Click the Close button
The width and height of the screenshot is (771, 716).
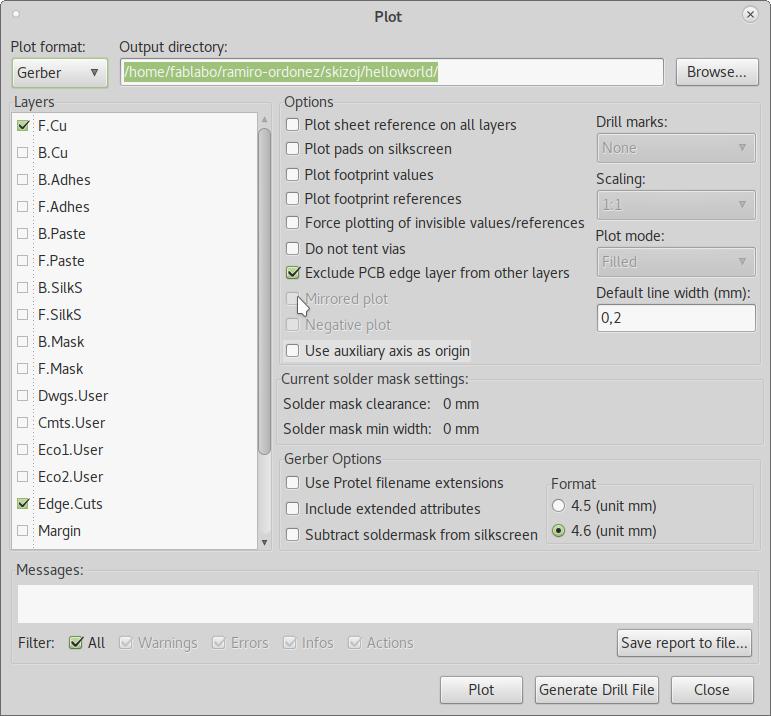pyautogui.click(x=712, y=690)
